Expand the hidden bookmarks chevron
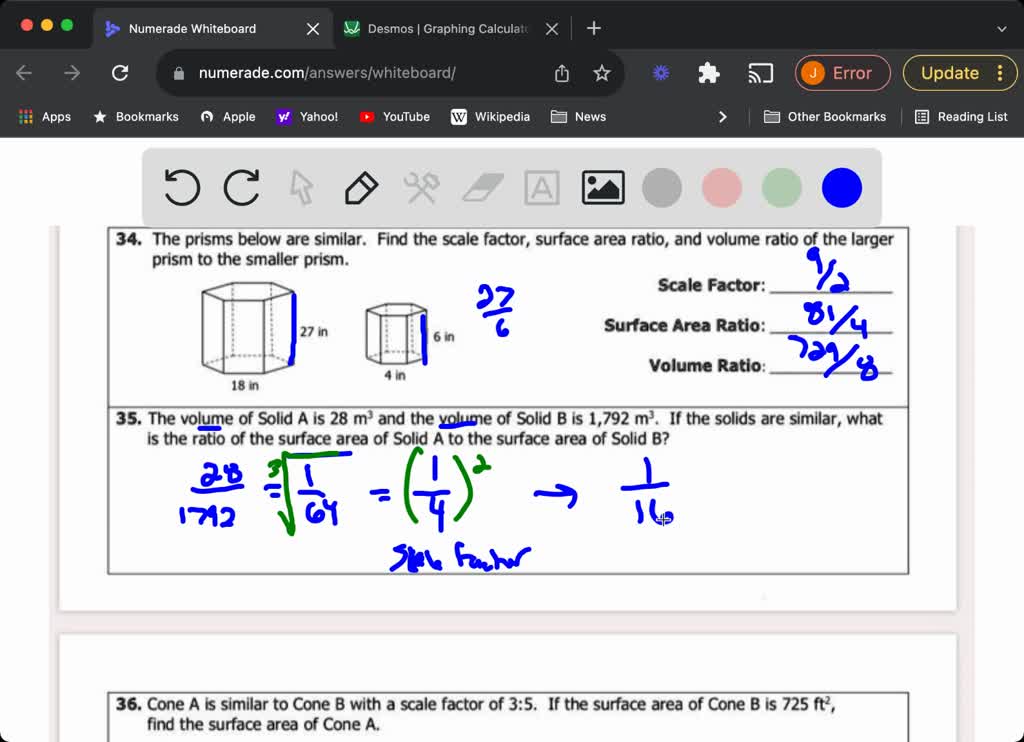1024x742 pixels. (x=723, y=116)
